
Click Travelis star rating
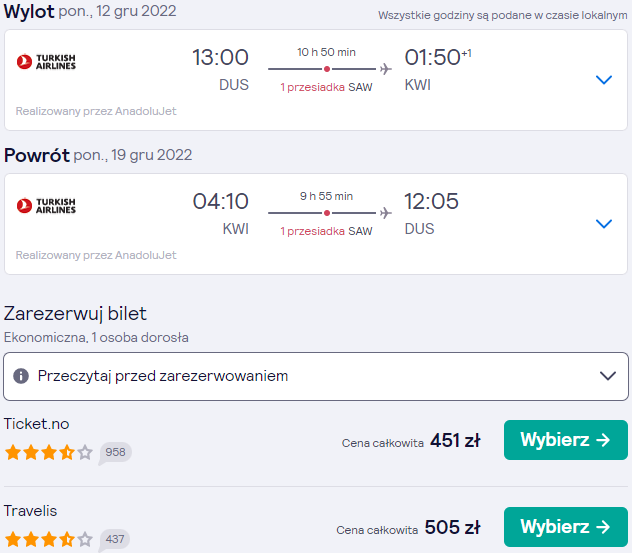click(x=49, y=539)
